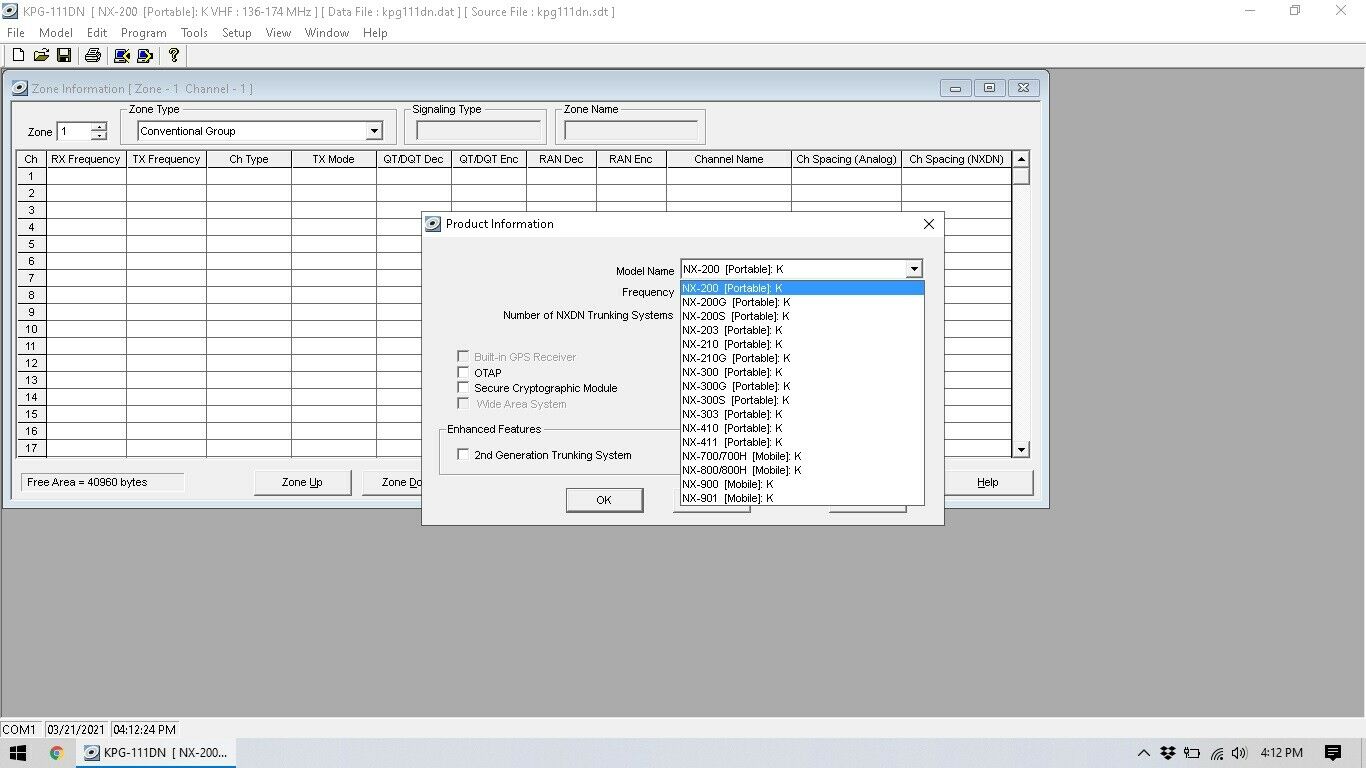1366x768 pixels.
Task: Choose NX-300 [Portable]: K from list
Action: coord(802,372)
